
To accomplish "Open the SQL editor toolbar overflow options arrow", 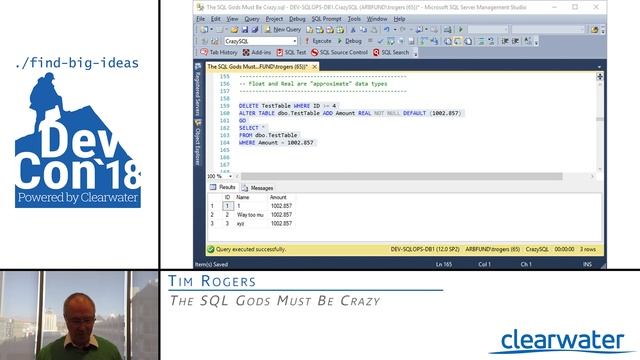I will (536, 42).
